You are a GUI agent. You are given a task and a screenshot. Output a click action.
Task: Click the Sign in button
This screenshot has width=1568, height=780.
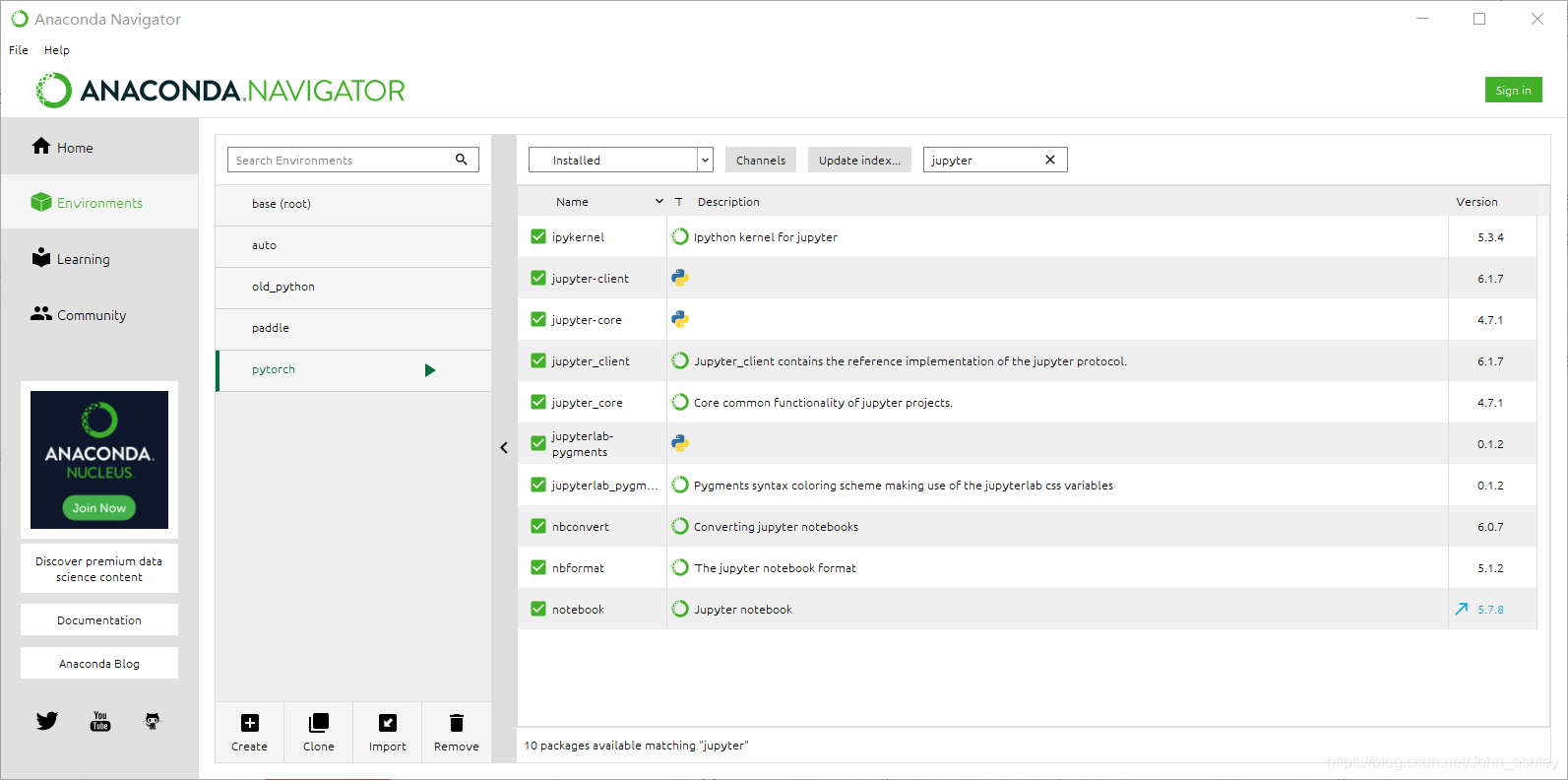(1513, 90)
